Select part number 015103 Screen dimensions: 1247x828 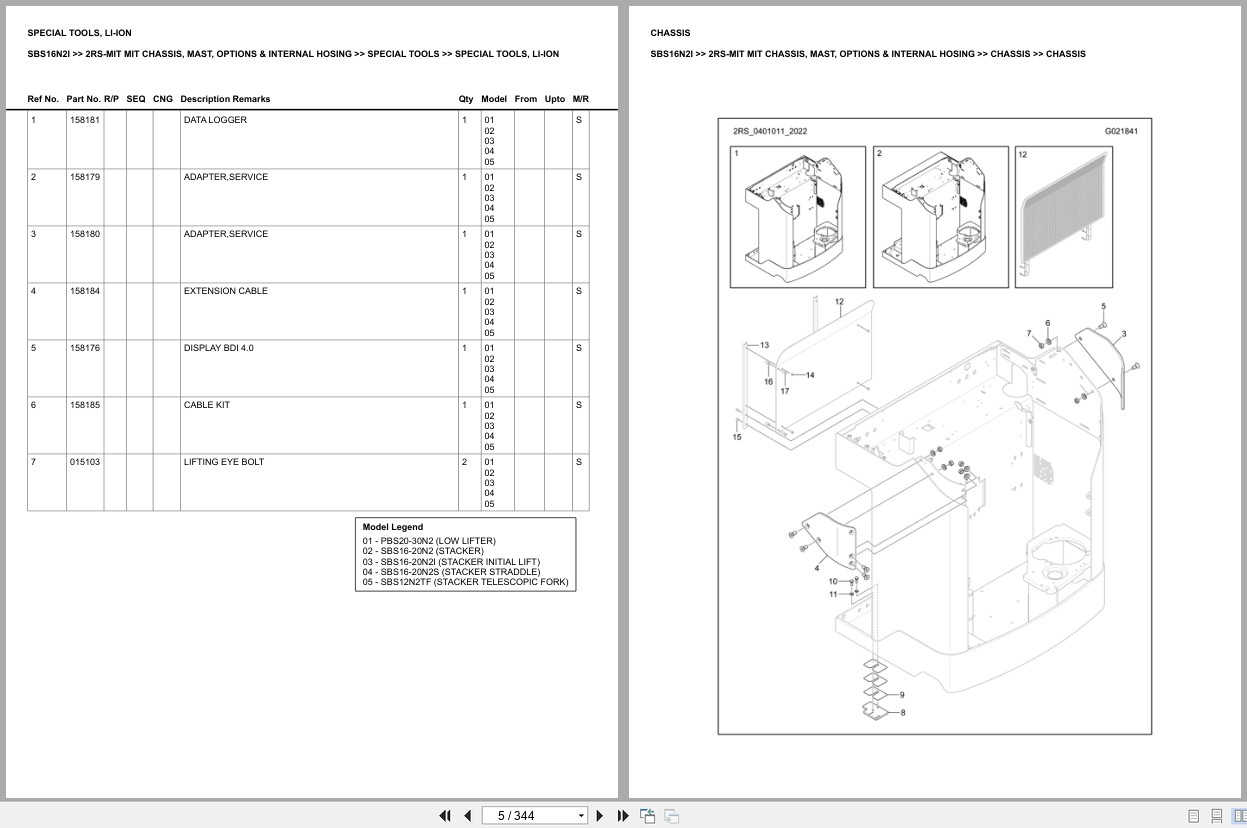click(85, 462)
